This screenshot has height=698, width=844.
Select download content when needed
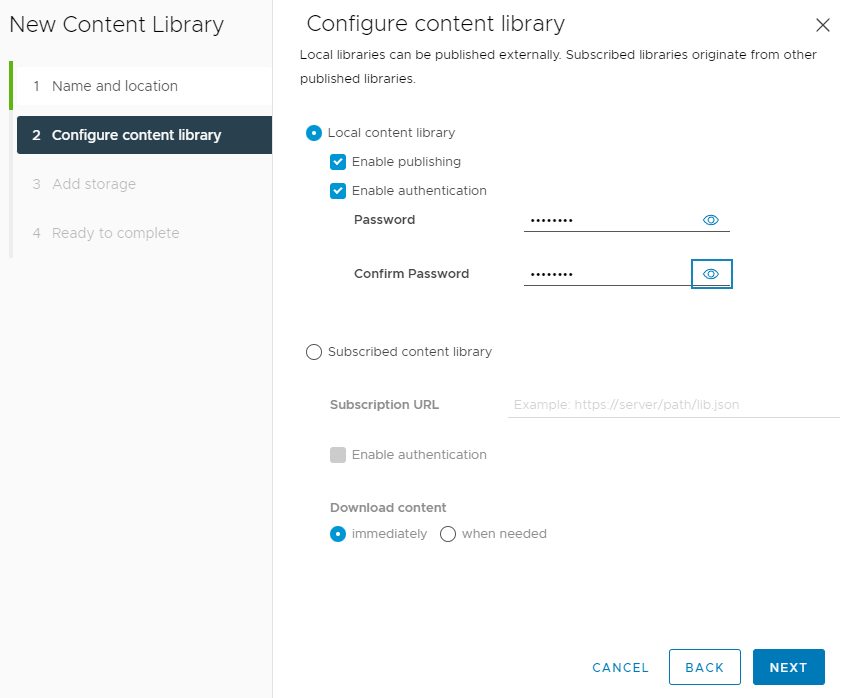(448, 534)
